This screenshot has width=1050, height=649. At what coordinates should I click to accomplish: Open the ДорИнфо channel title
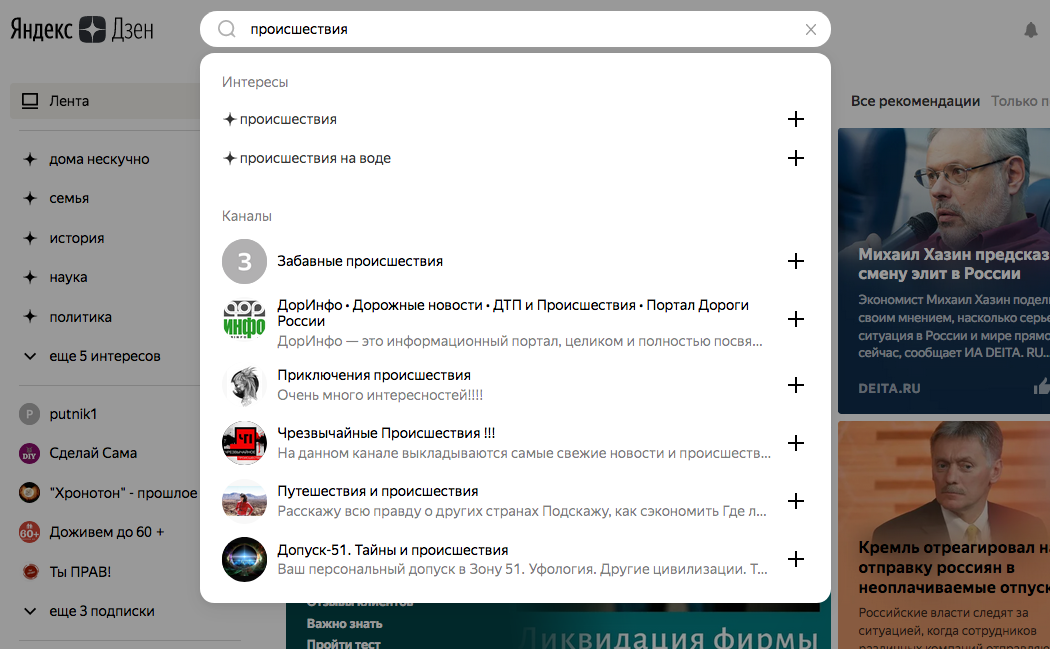(x=513, y=313)
